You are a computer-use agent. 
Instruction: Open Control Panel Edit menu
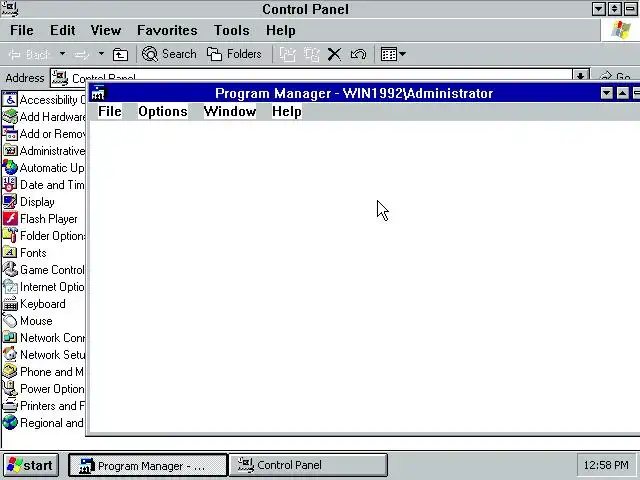tap(62, 30)
